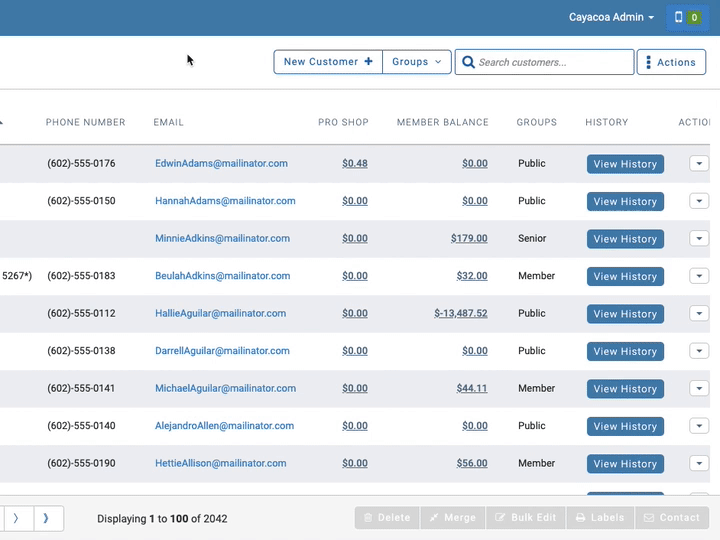Screen dimensions: 720x540
Task: Click the Delete trash button
Action: click(387, 518)
